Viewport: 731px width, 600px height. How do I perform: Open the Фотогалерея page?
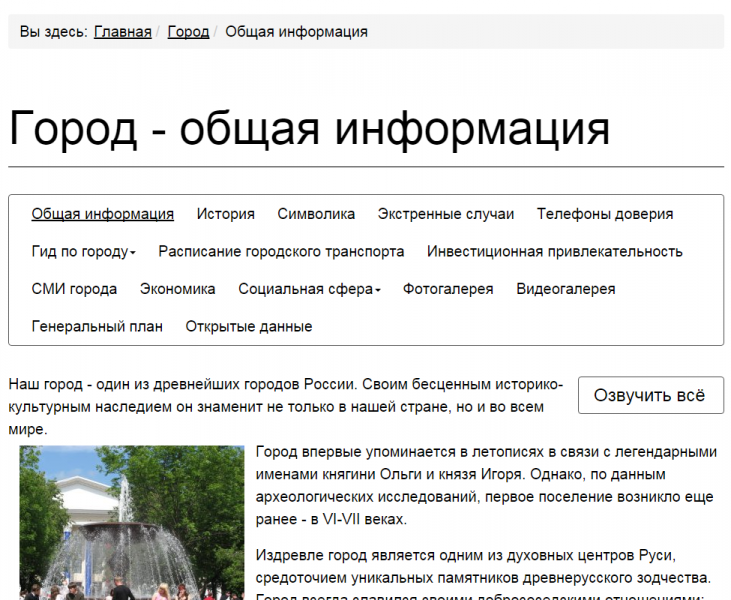448,289
